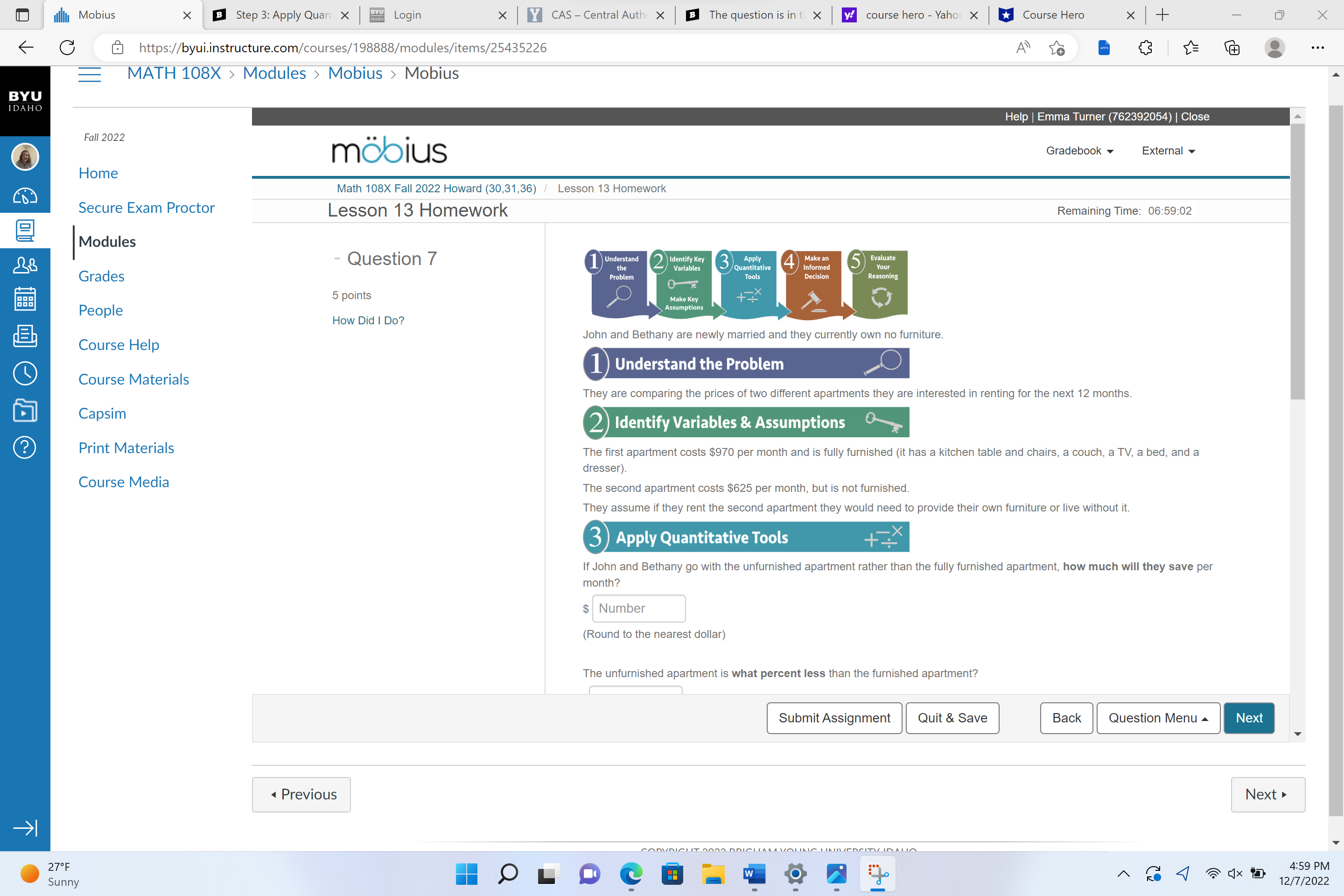
Task: Open Canvas Inbox icon in sidebar
Action: pos(25,336)
